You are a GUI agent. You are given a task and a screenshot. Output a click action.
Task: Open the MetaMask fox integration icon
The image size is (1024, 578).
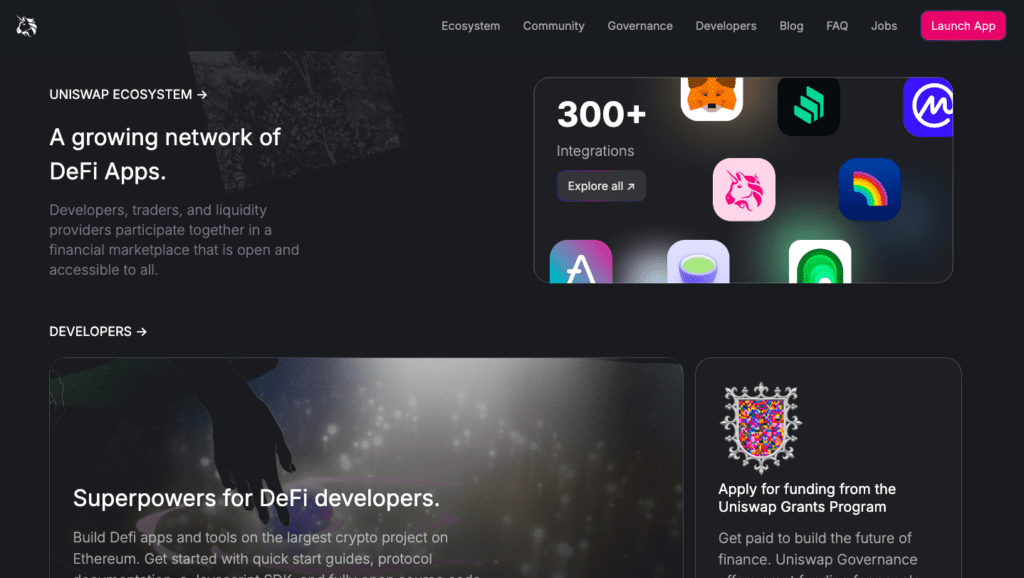(711, 99)
